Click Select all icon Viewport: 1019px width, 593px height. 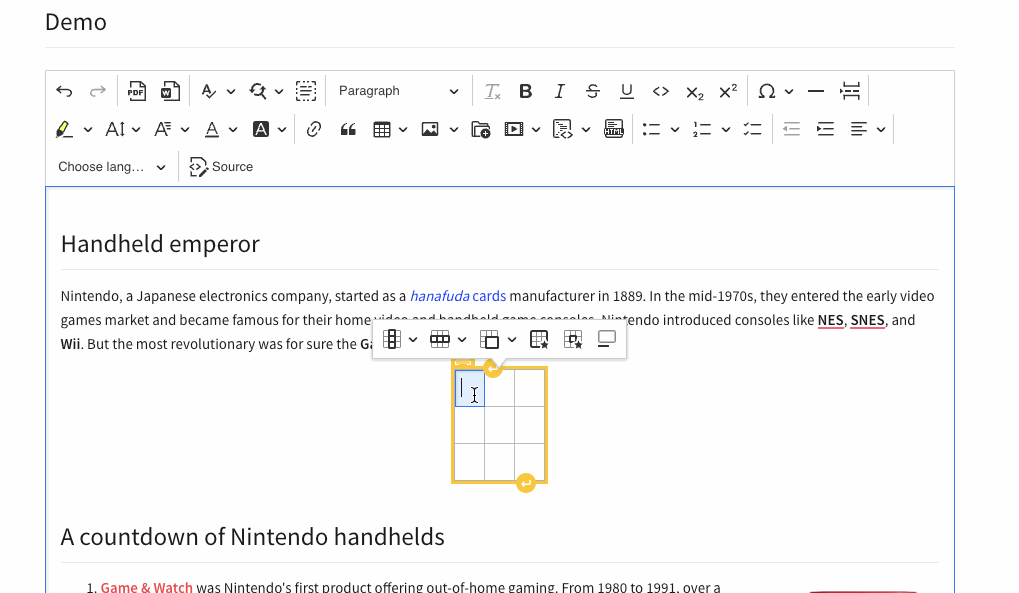pyautogui.click(x=305, y=91)
